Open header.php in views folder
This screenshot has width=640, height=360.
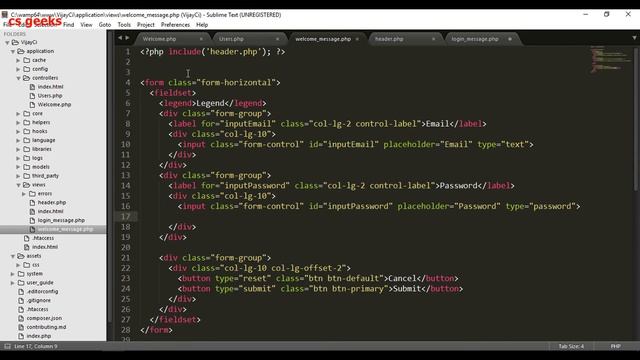point(52,203)
